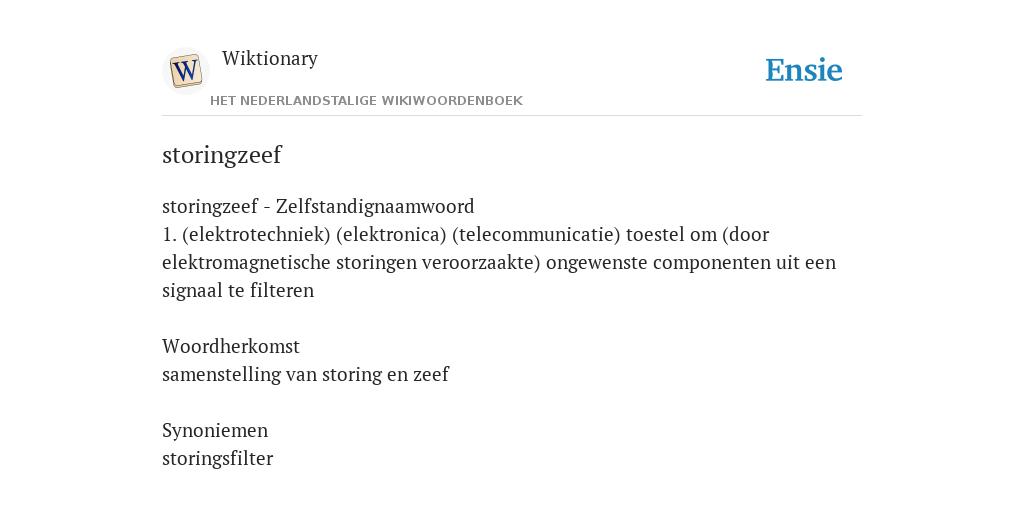Open the Ensie logo link

(x=804, y=70)
